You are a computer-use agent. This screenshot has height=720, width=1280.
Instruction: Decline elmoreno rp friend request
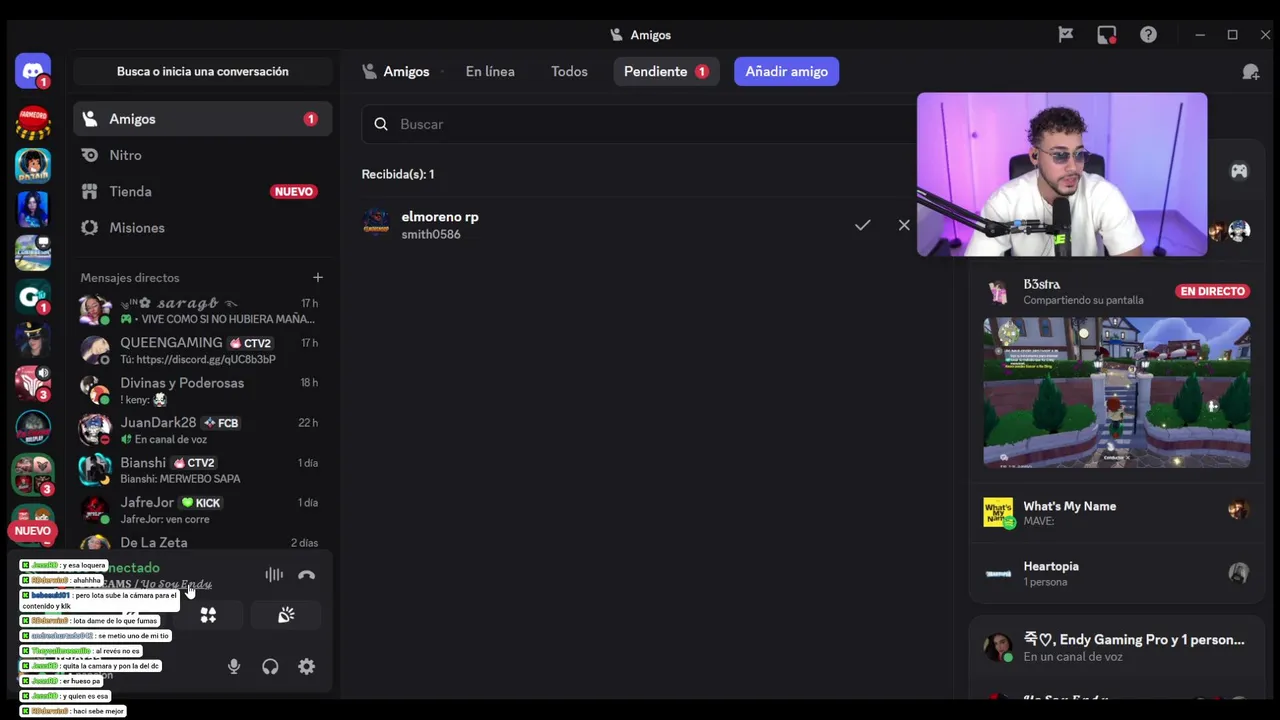click(x=904, y=225)
